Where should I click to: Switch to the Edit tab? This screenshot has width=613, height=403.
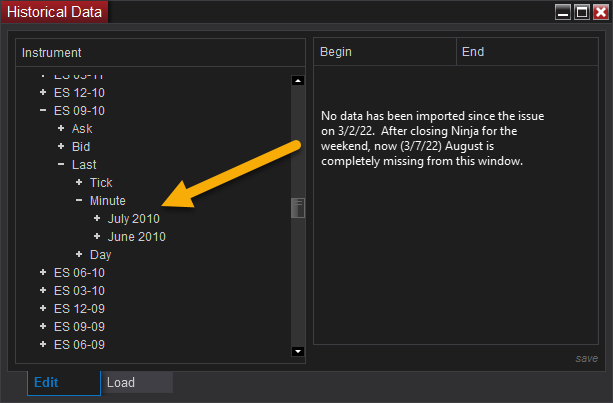(x=64, y=382)
